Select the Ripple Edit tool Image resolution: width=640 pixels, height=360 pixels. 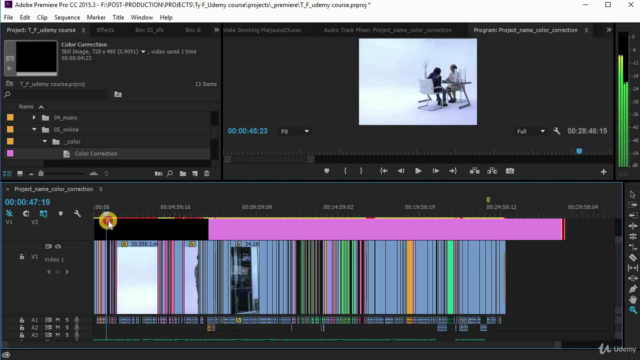pos(632,226)
